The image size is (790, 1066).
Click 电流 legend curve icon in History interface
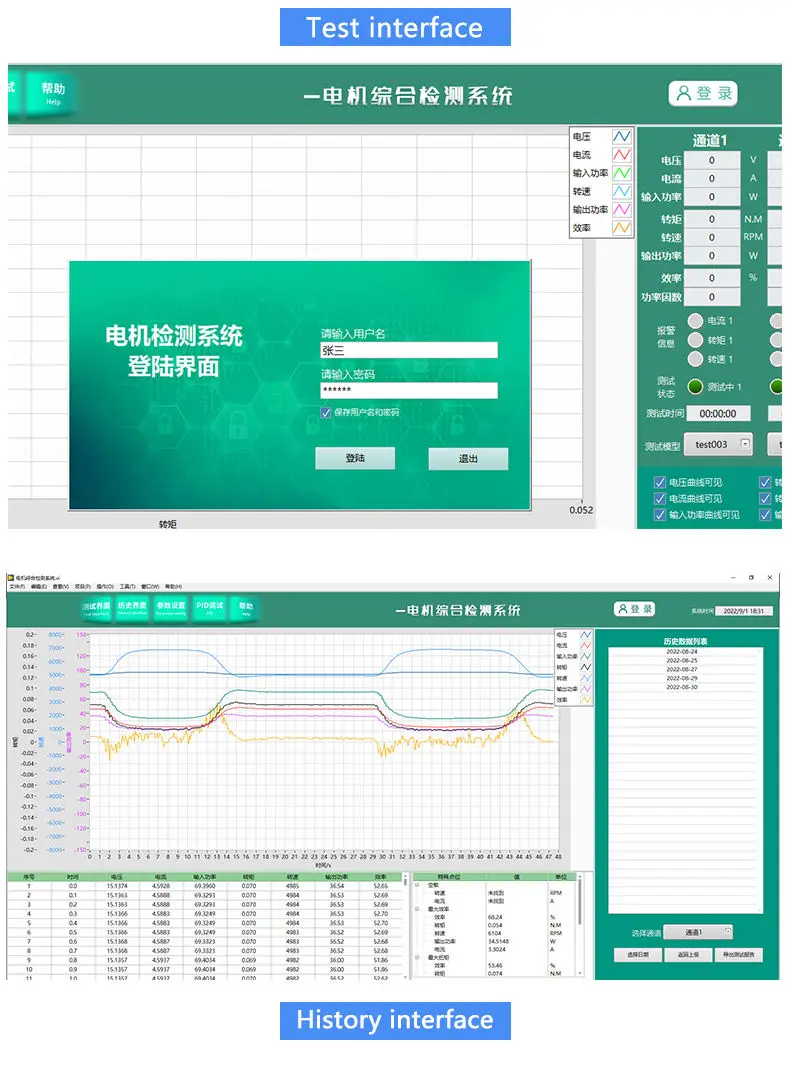click(585, 645)
